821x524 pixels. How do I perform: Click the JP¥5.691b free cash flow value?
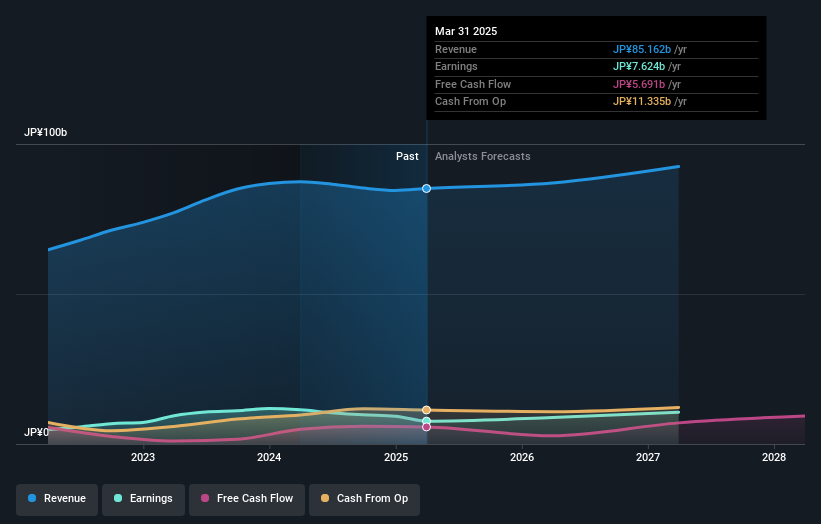639,84
